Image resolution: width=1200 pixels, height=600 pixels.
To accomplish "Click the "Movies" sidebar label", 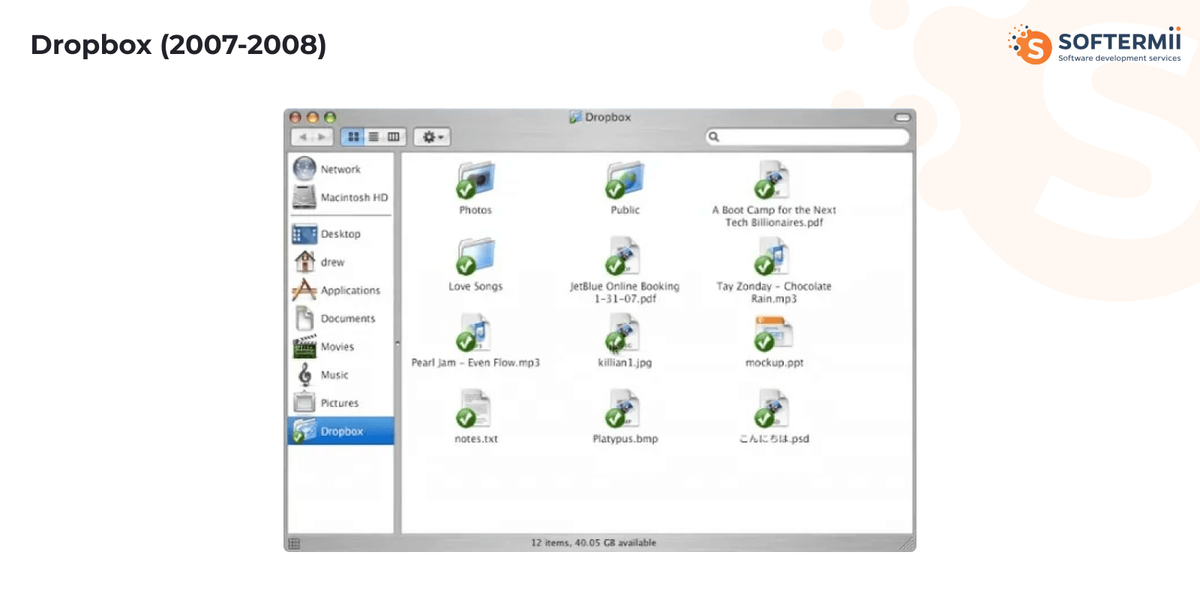I will pos(338,347).
